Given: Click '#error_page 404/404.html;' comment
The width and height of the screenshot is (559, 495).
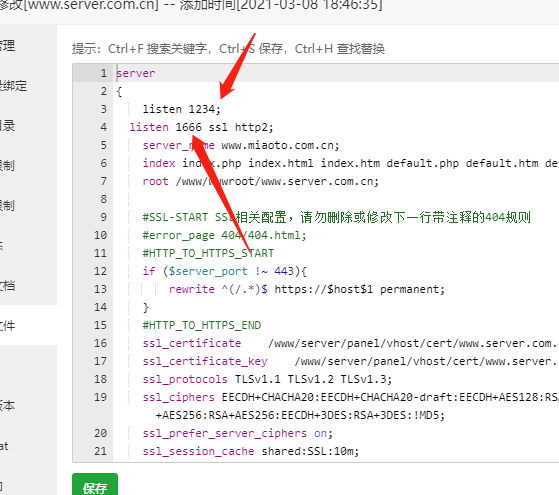Looking at the screenshot, I should pyautogui.click(x=224, y=235).
